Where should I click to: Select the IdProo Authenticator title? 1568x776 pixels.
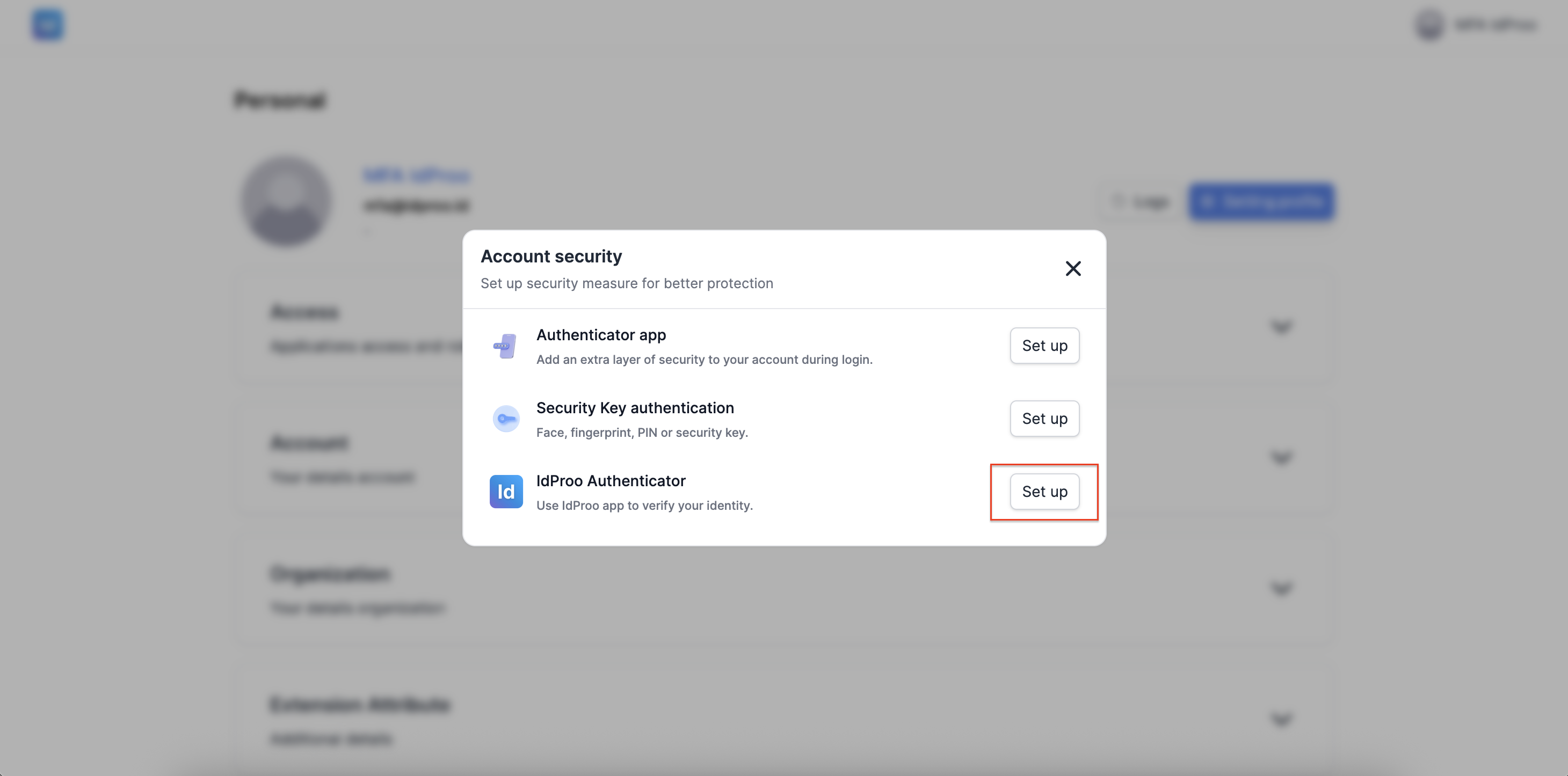click(x=611, y=480)
